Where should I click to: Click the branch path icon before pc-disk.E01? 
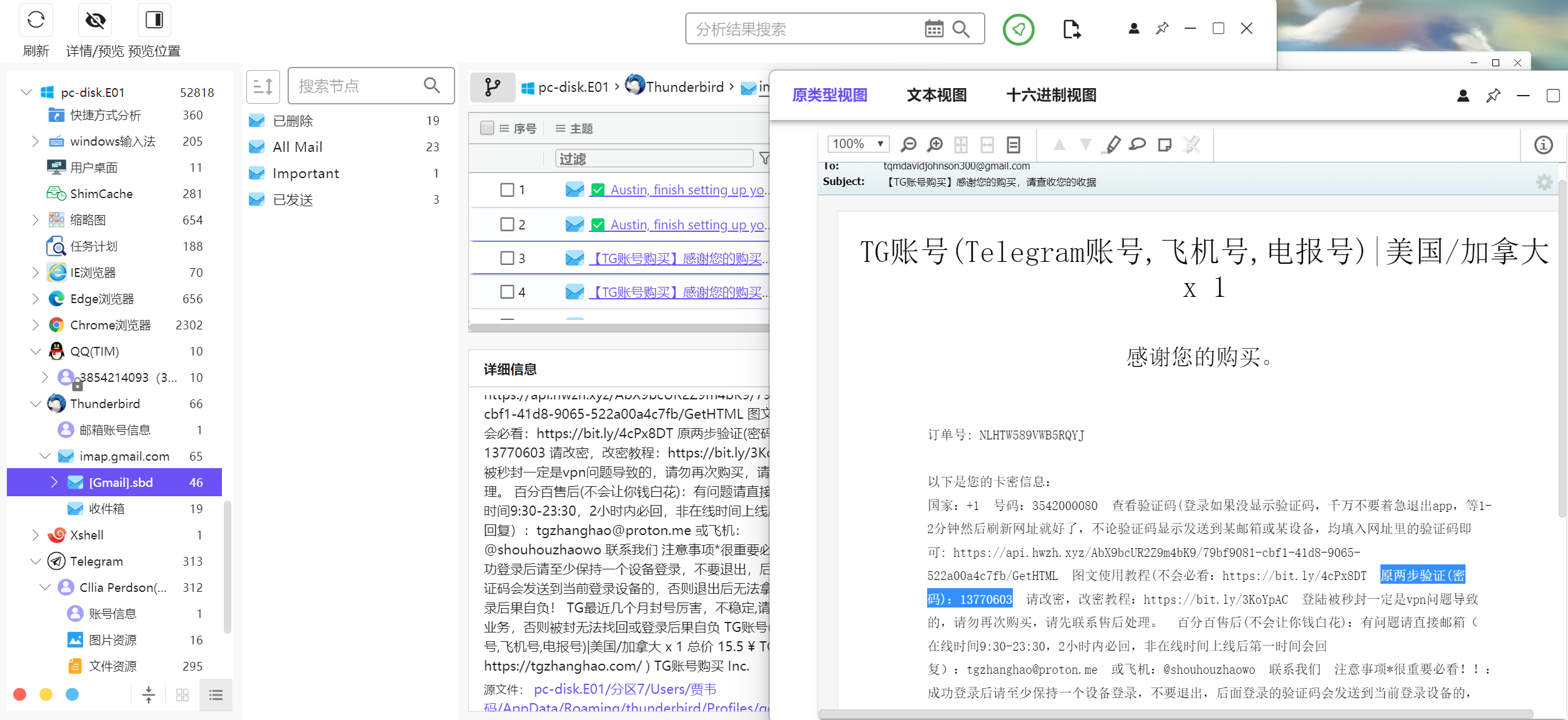[493, 87]
